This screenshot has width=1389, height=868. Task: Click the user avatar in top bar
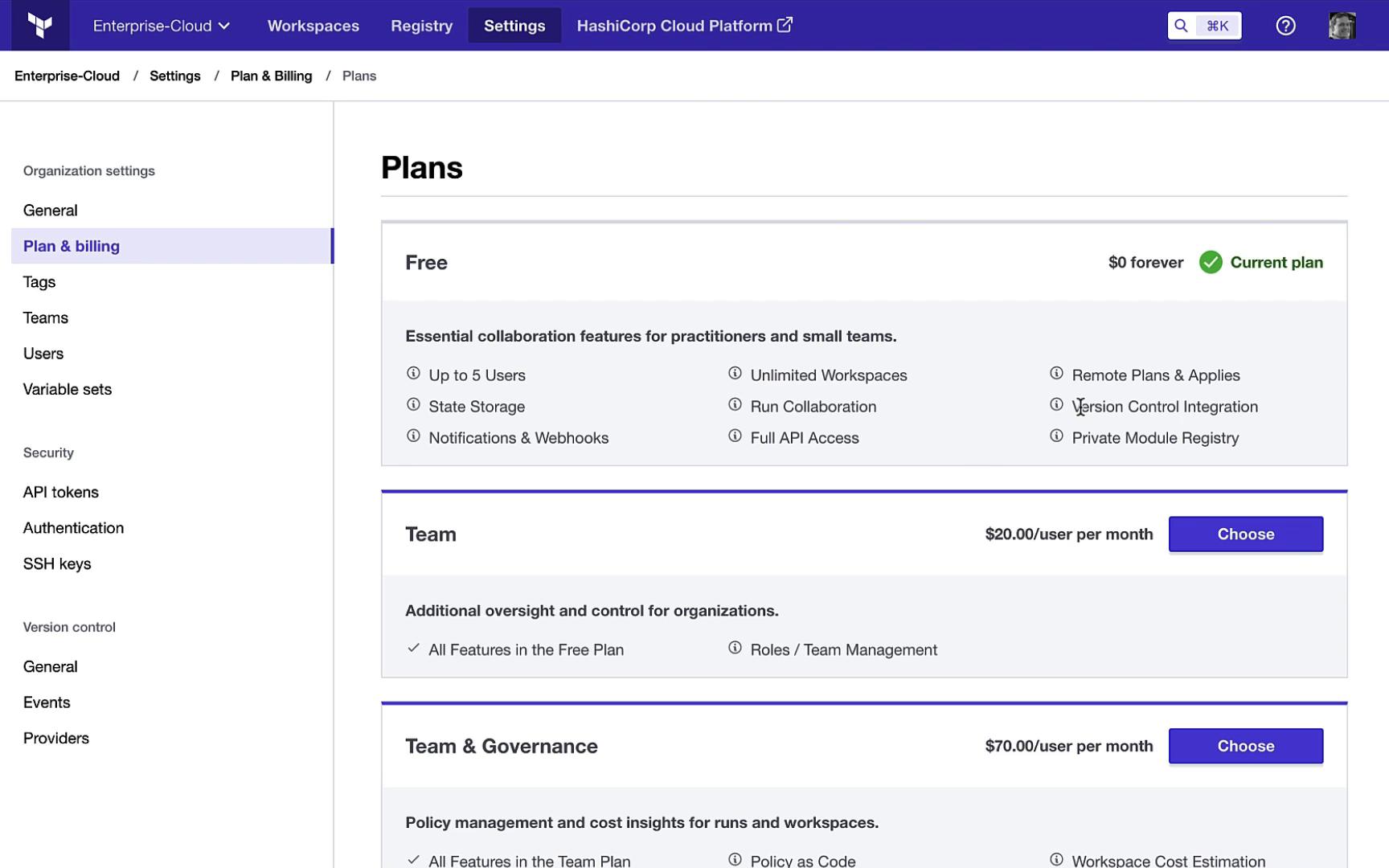(x=1342, y=26)
